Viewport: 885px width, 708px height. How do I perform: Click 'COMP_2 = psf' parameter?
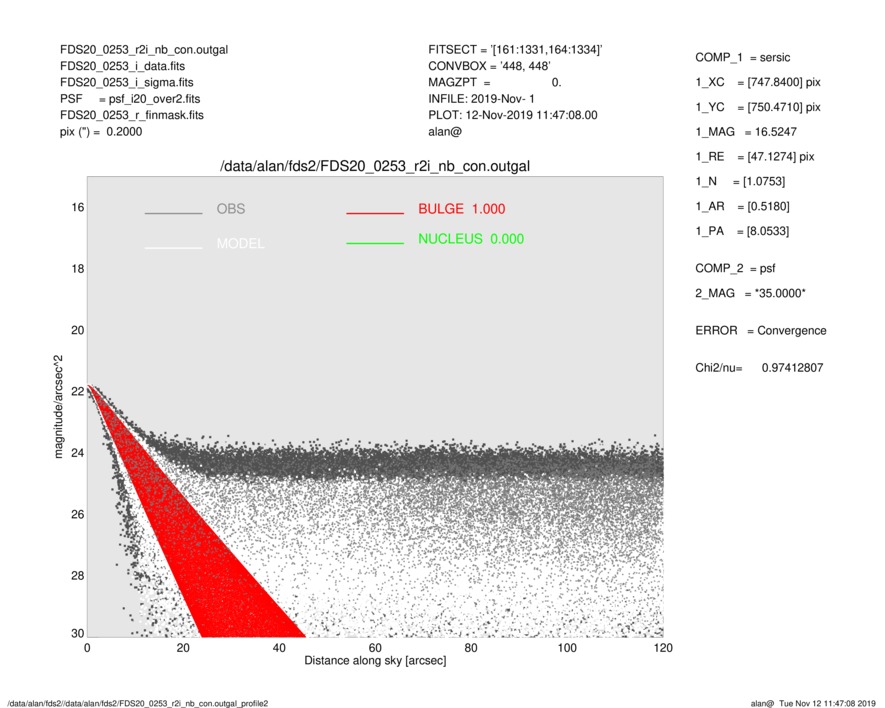tap(735, 269)
